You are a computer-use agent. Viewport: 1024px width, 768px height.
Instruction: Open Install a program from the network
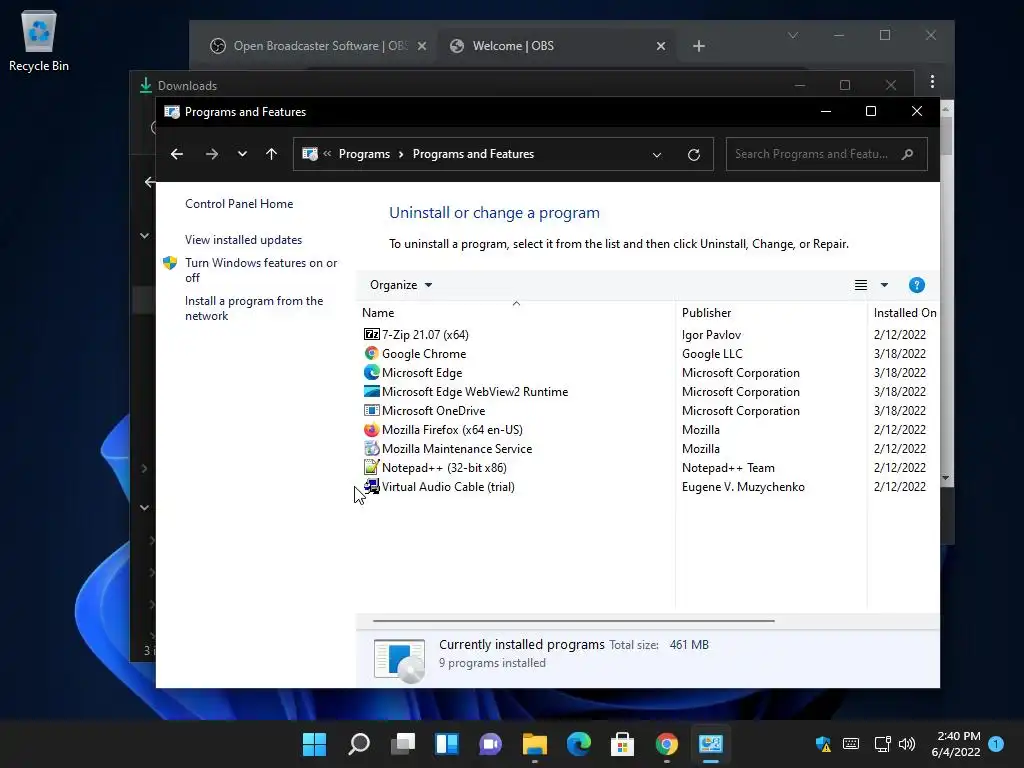click(253, 308)
